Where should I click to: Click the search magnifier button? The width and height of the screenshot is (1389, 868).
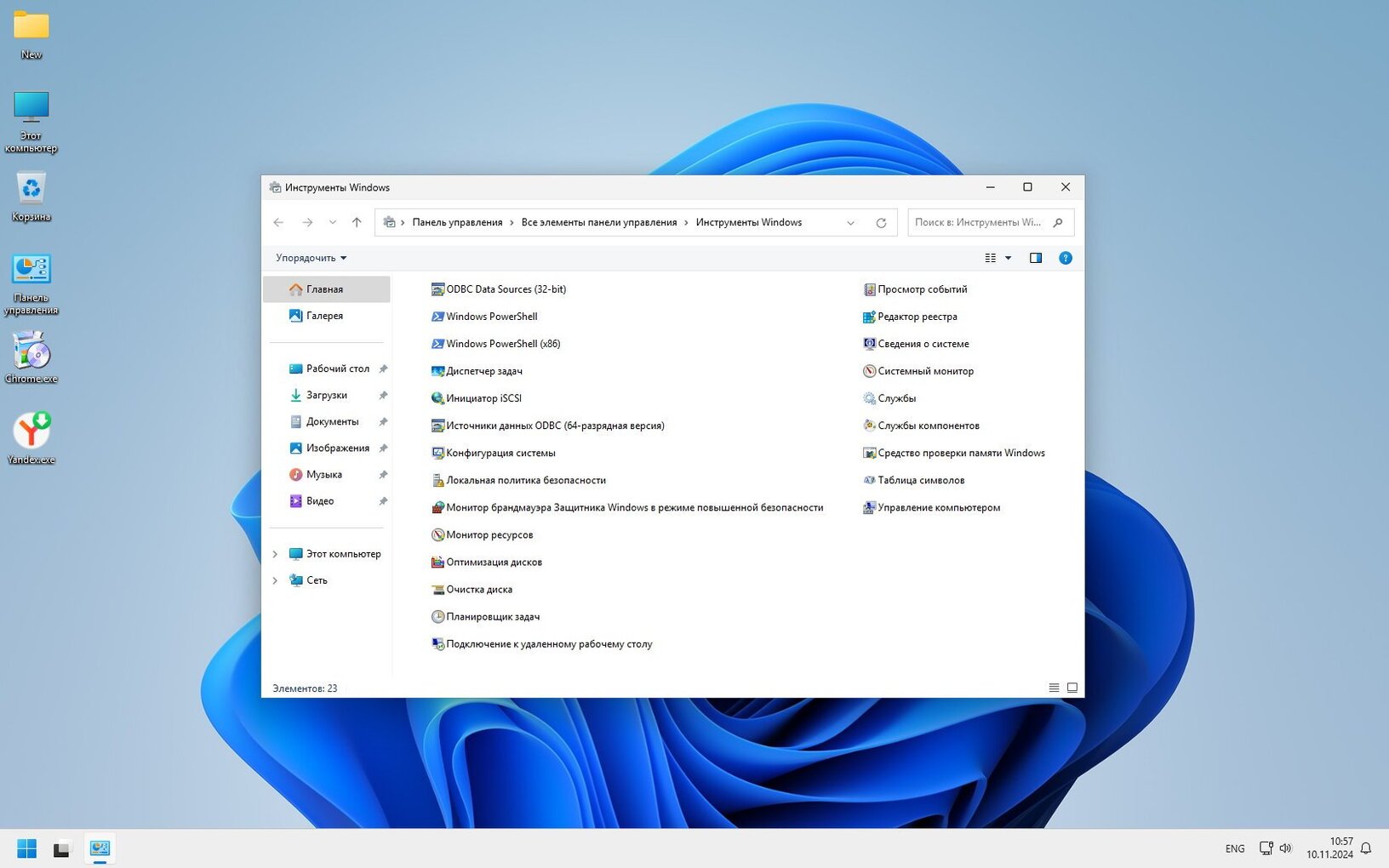point(1058,222)
